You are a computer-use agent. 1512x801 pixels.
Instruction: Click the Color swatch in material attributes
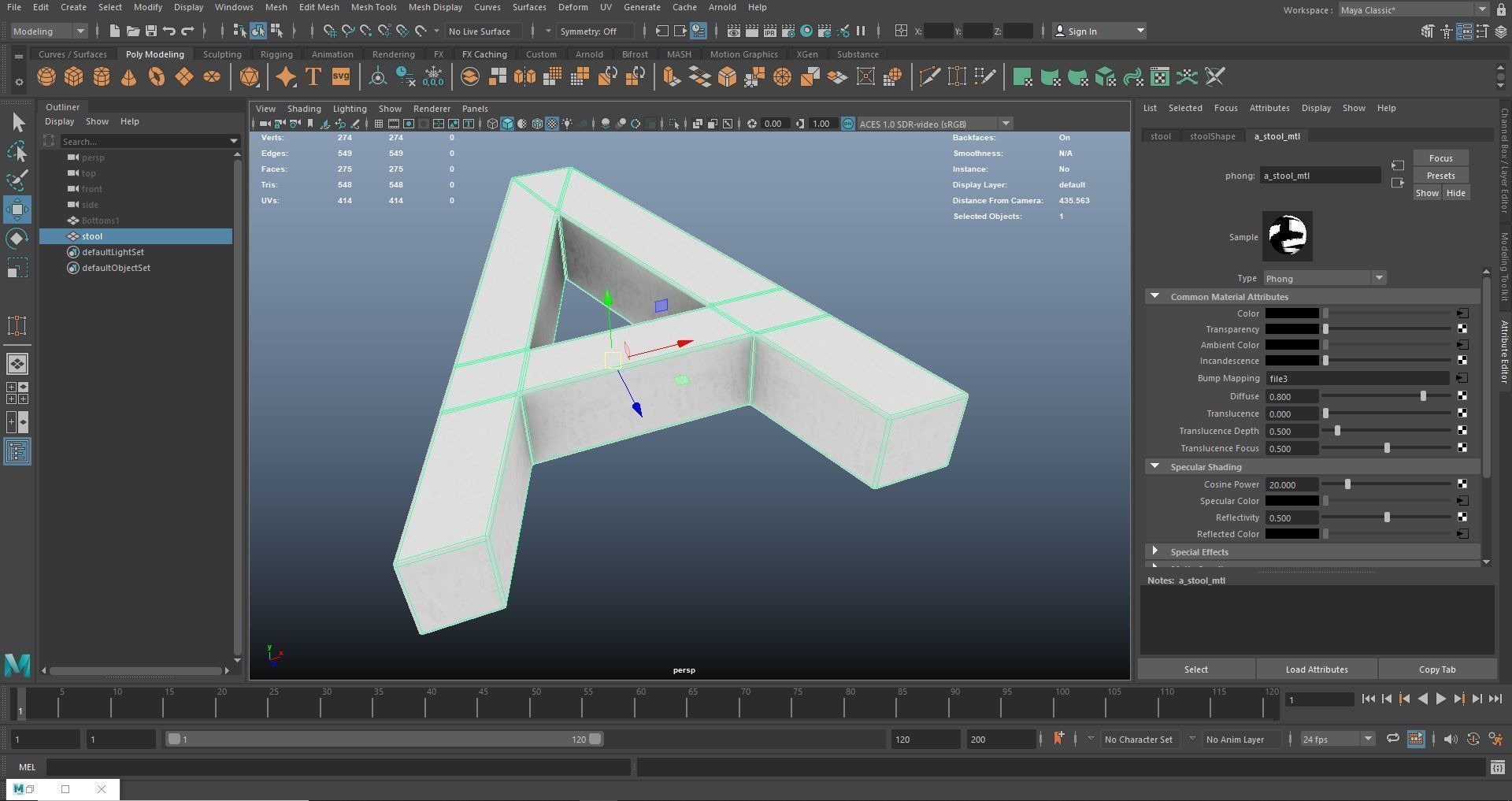(x=1291, y=313)
